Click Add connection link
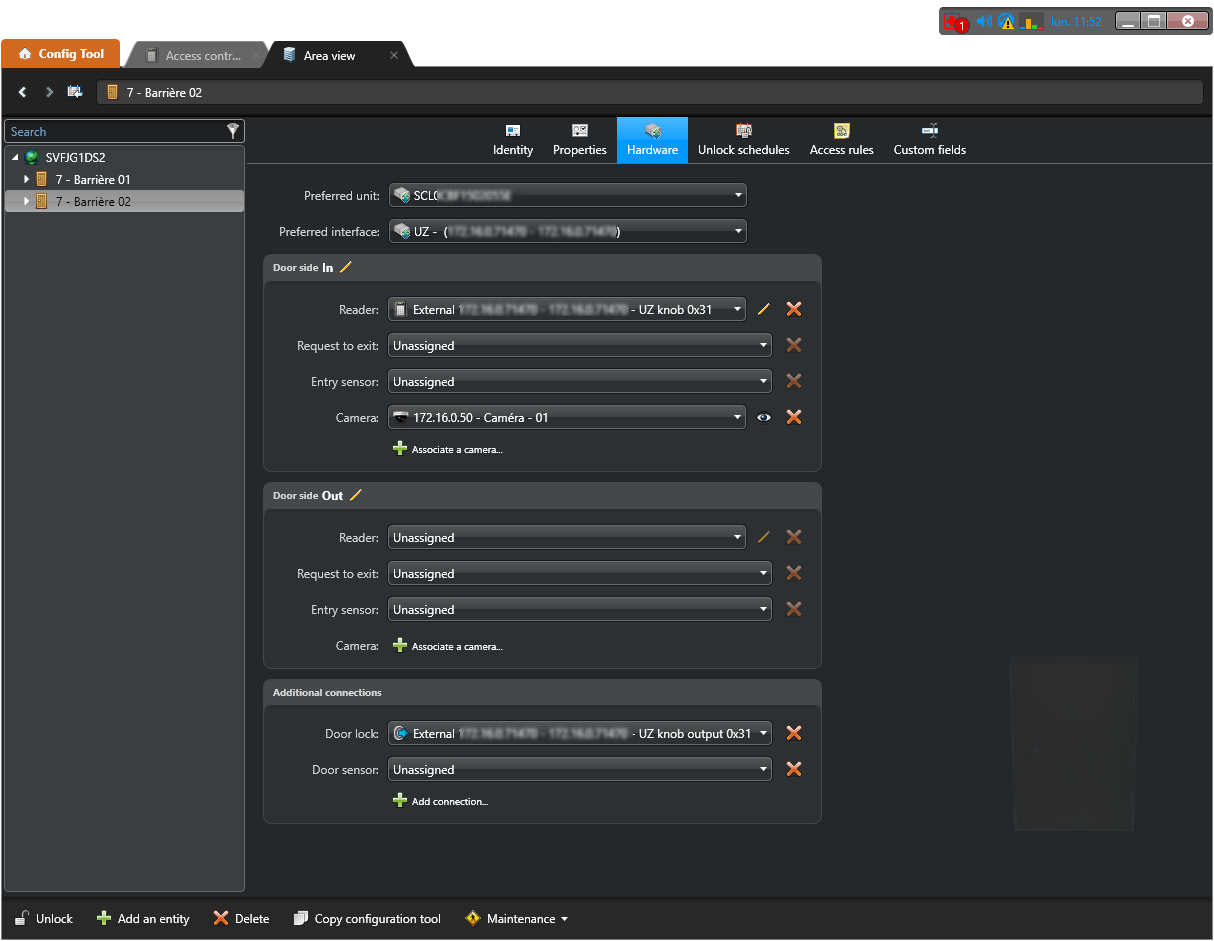Viewport: 1214px width, 941px height. tap(449, 802)
